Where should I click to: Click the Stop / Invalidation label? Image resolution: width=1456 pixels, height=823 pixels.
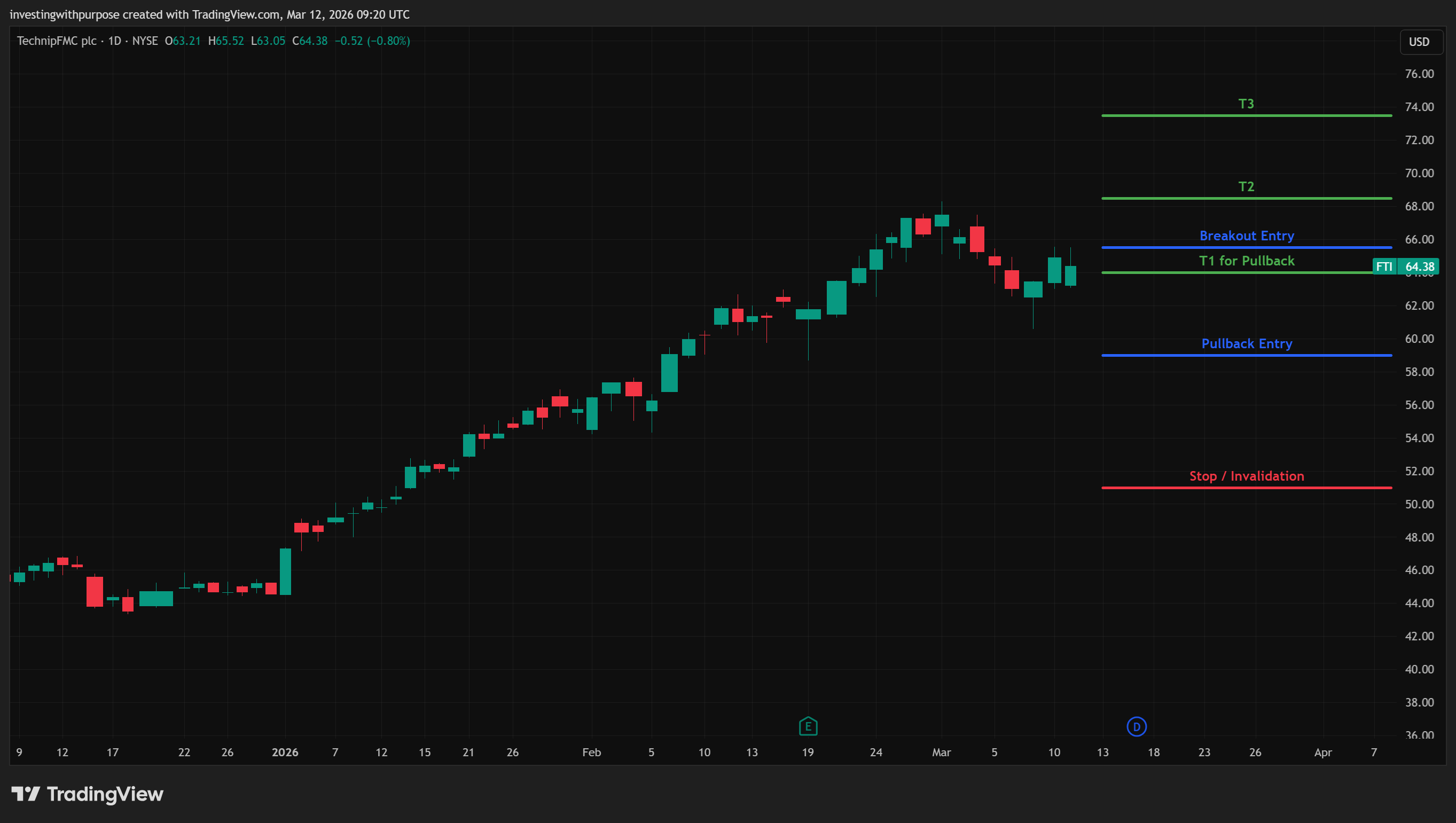tap(1246, 476)
